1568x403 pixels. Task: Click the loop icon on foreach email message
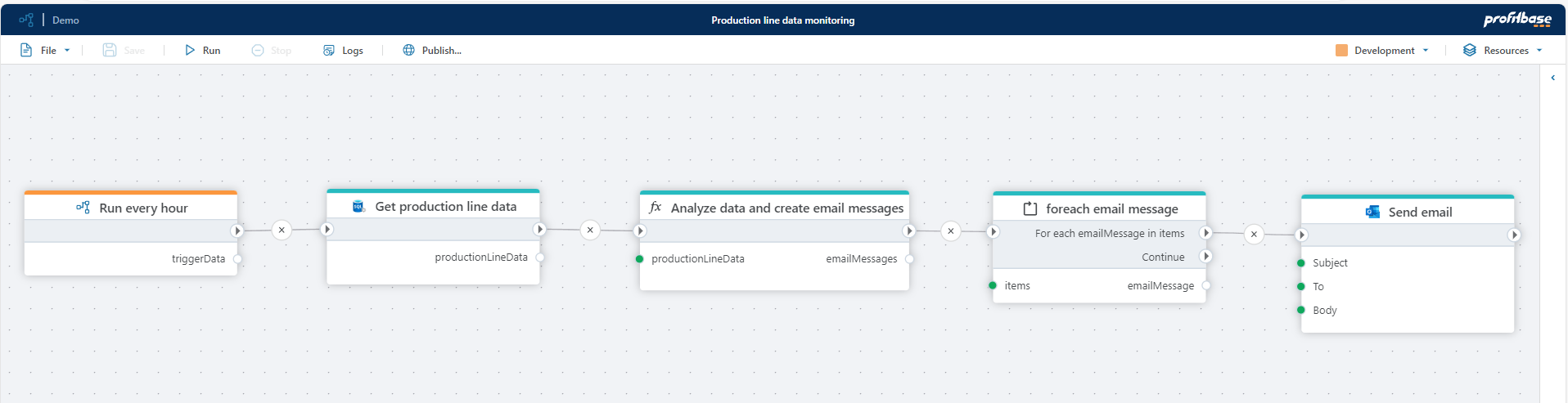click(x=1030, y=209)
